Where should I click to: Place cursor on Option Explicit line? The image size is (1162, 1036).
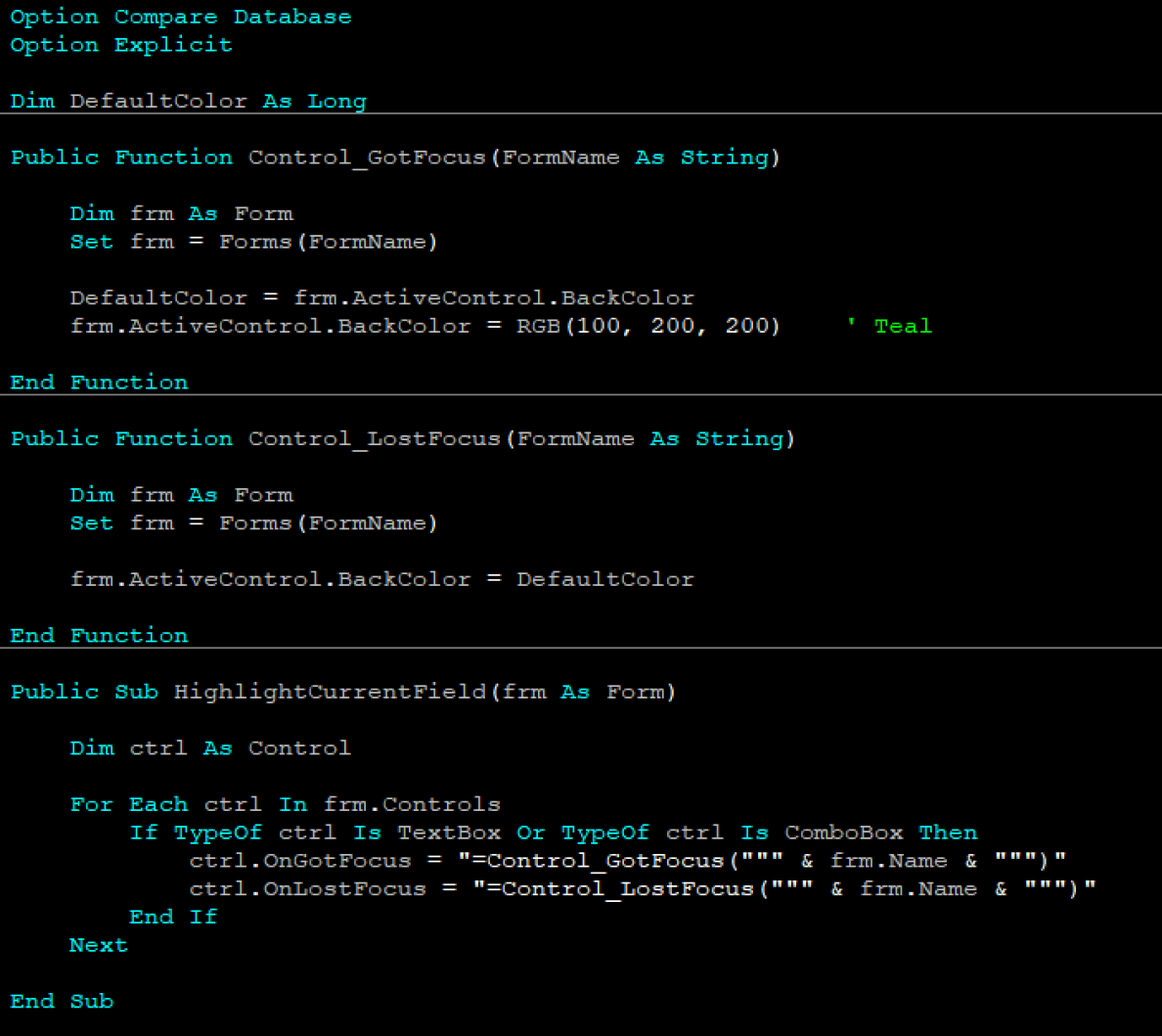[121, 45]
